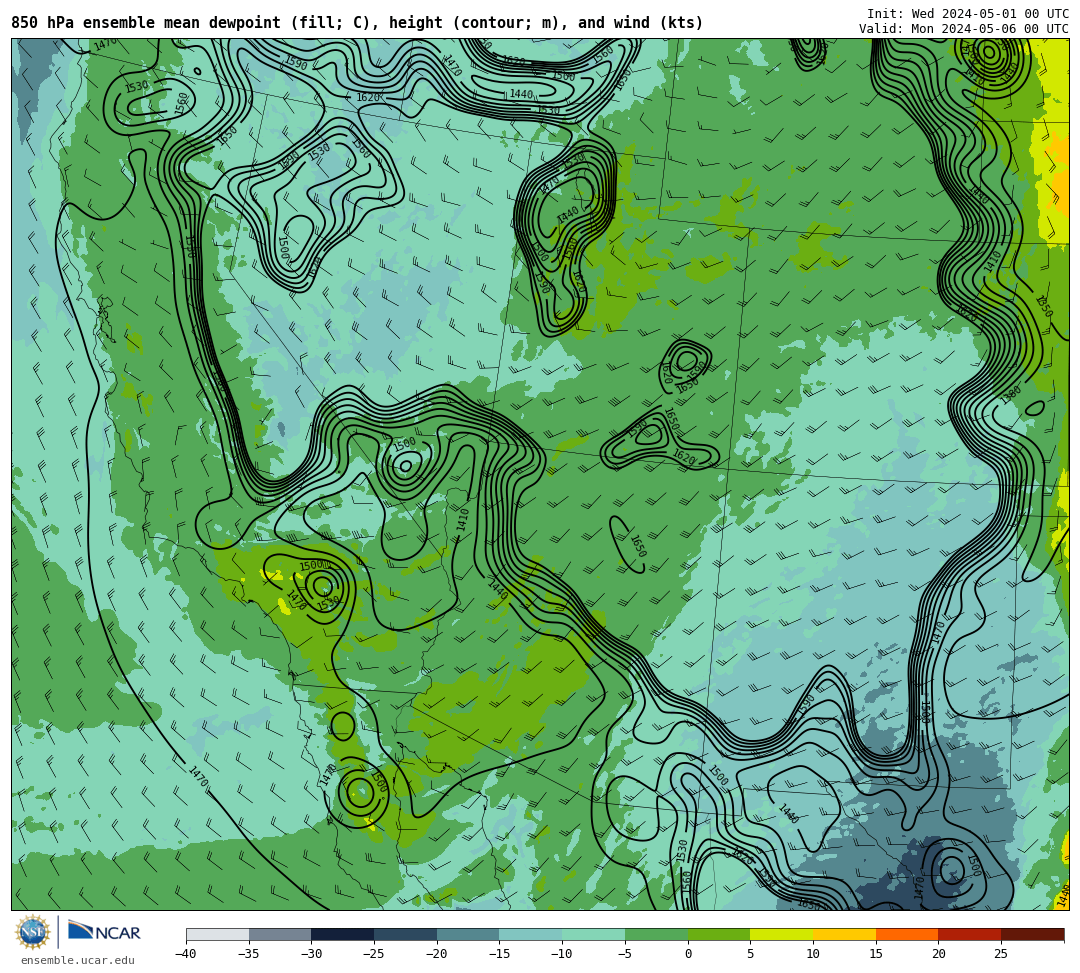1080x973 pixels.
Task: Pick the dark navy -30 to -25 colorbar swatch
Action: coord(343,934)
